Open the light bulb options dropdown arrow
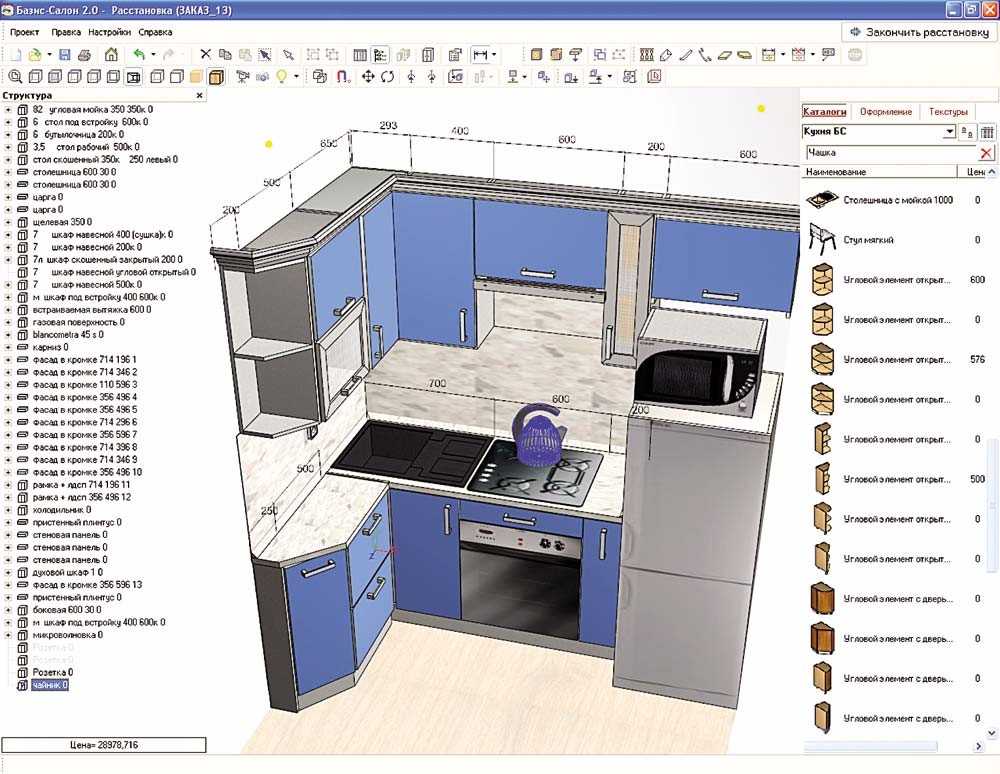Screen dimensions: 1000x774 296,77
